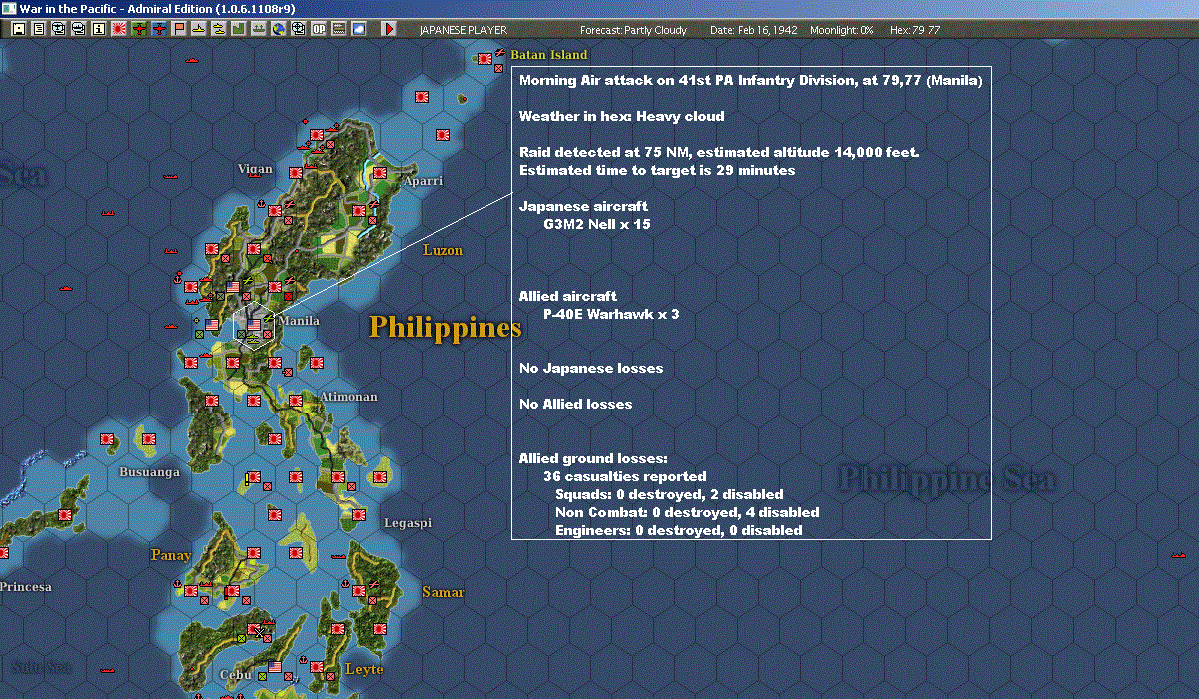Screen dimensions: 1199x699
Task: Click the Panay island label
Action: [x=171, y=555]
